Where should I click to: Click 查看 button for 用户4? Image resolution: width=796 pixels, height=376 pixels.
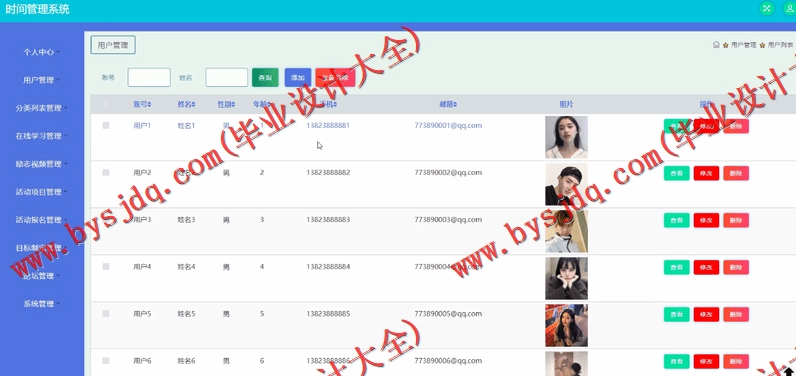(x=676, y=267)
